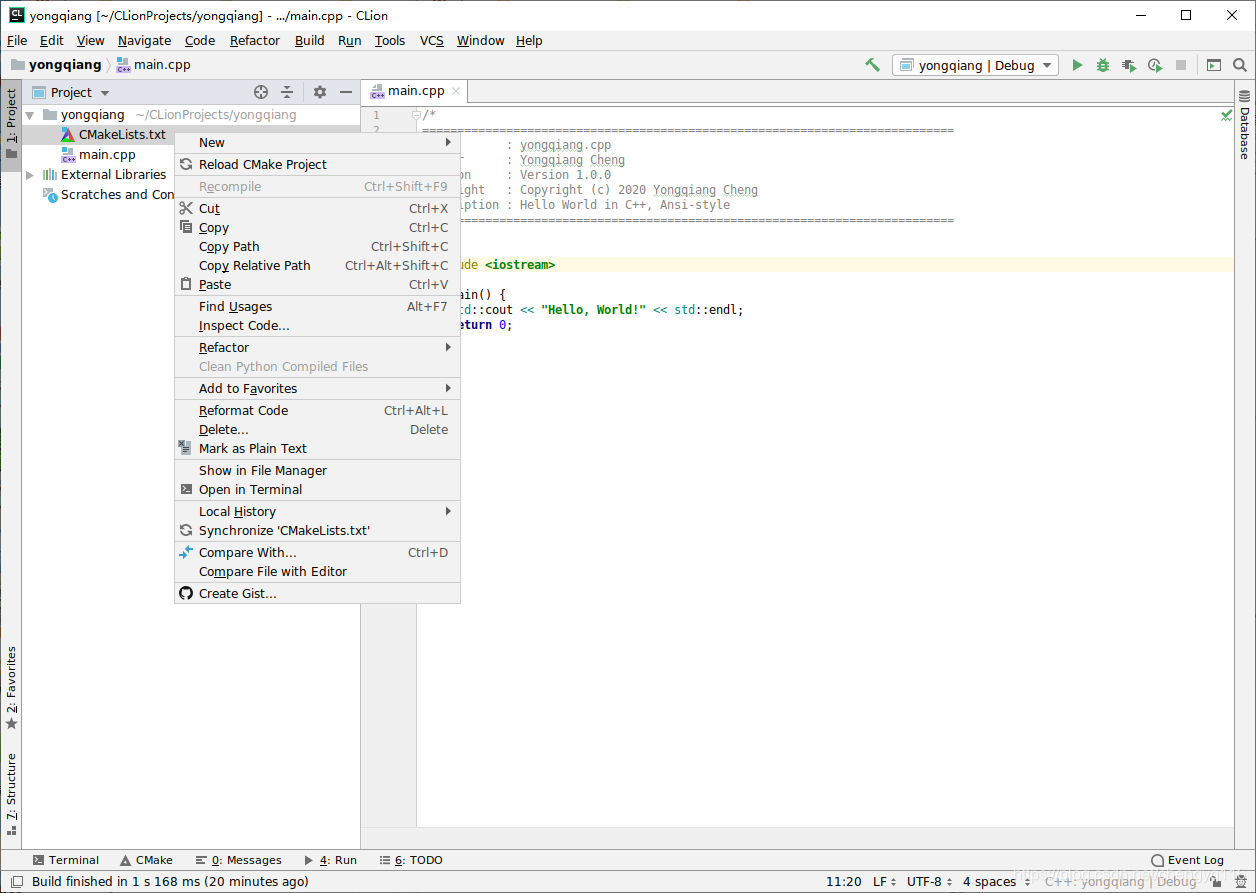The height and width of the screenshot is (893, 1256).
Task: Click the 4 spaces indent selector
Action: click(x=996, y=882)
